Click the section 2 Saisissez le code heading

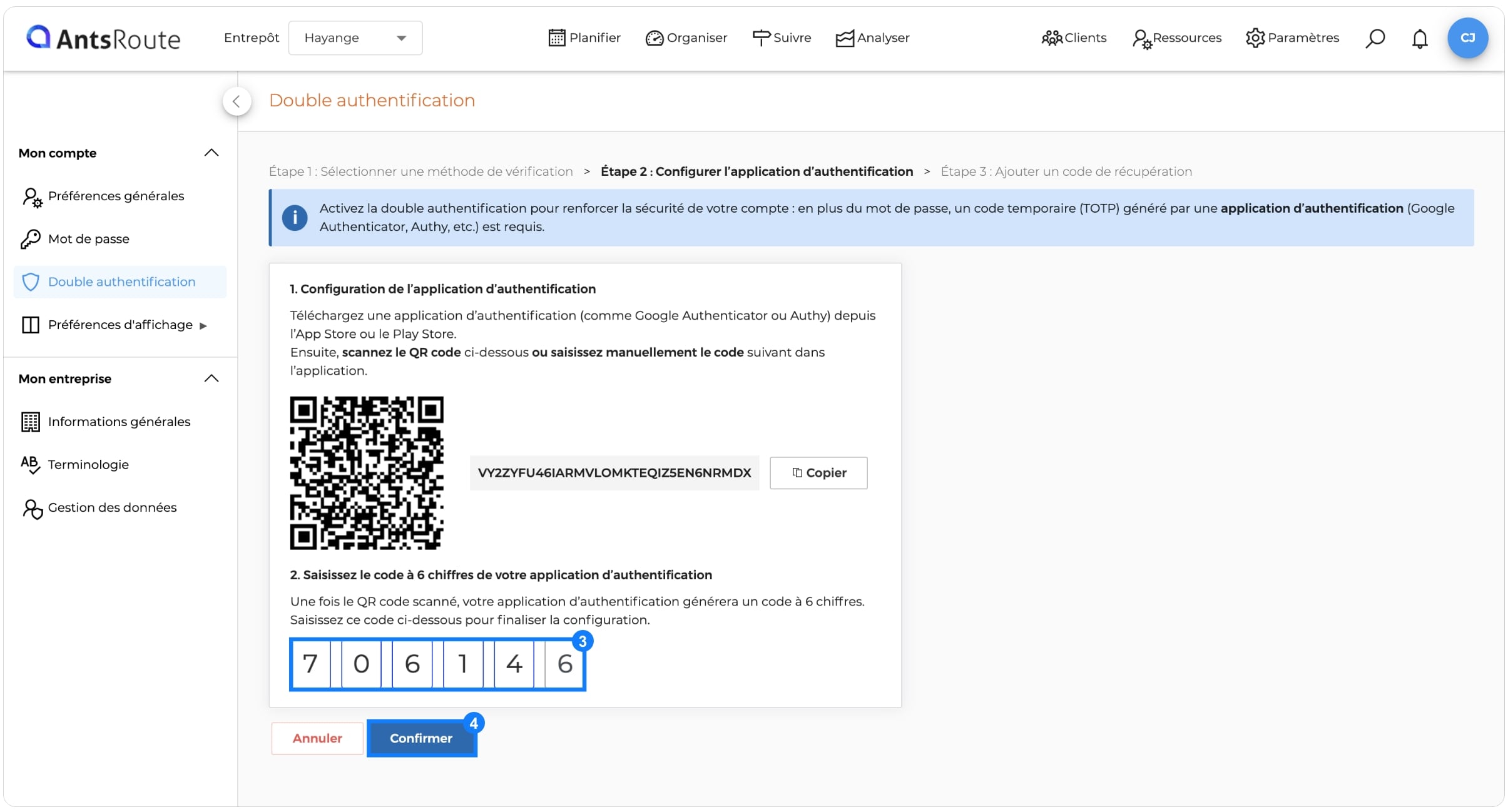501,575
